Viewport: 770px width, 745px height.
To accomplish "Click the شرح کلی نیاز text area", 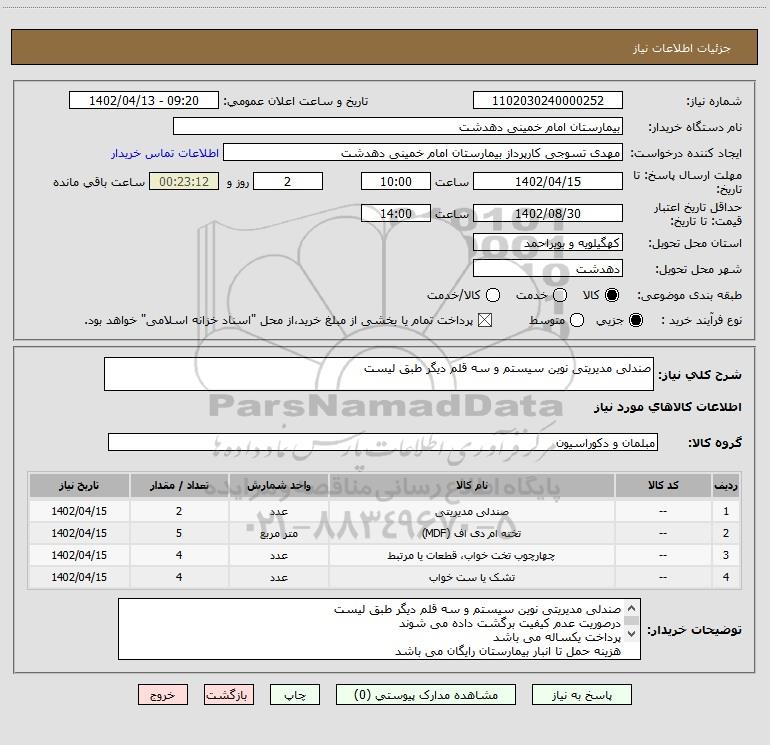I will point(379,374).
